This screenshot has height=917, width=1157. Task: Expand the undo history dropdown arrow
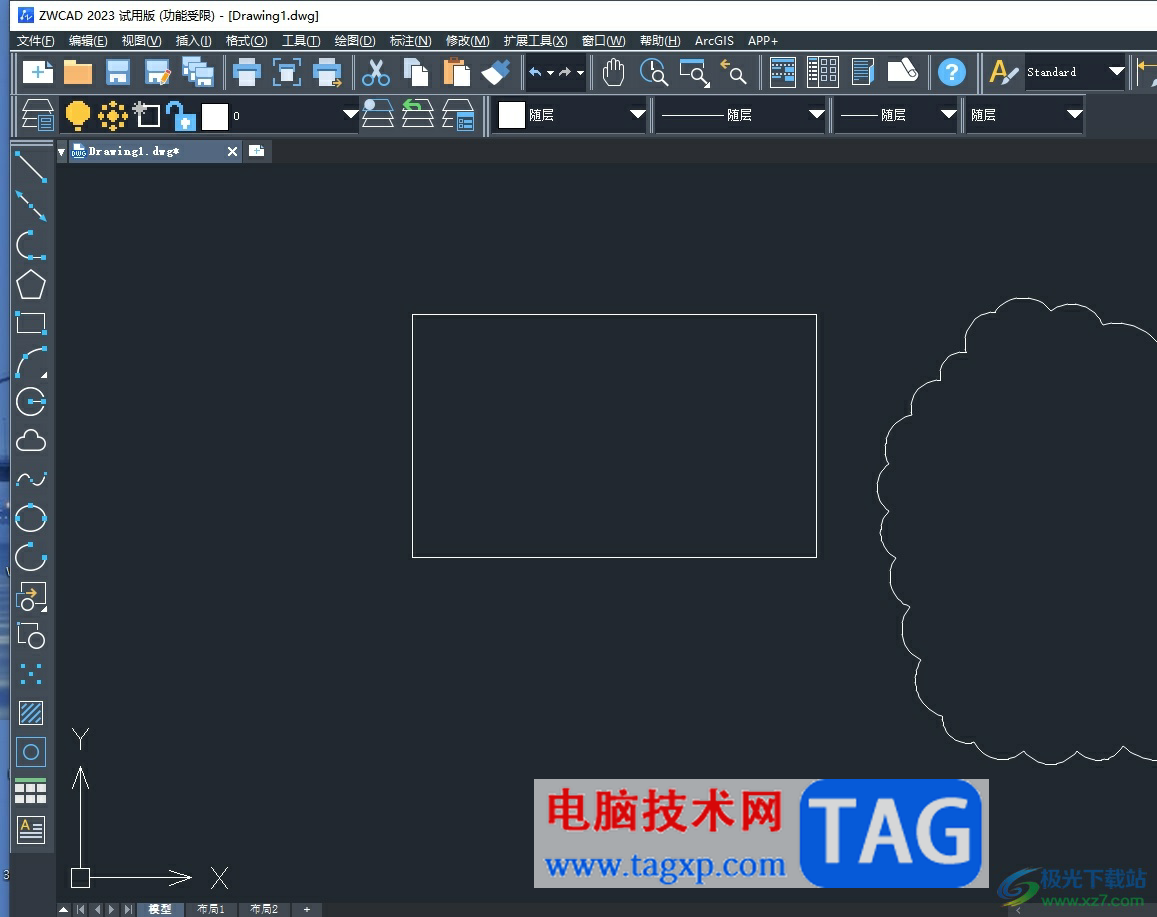coord(550,72)
